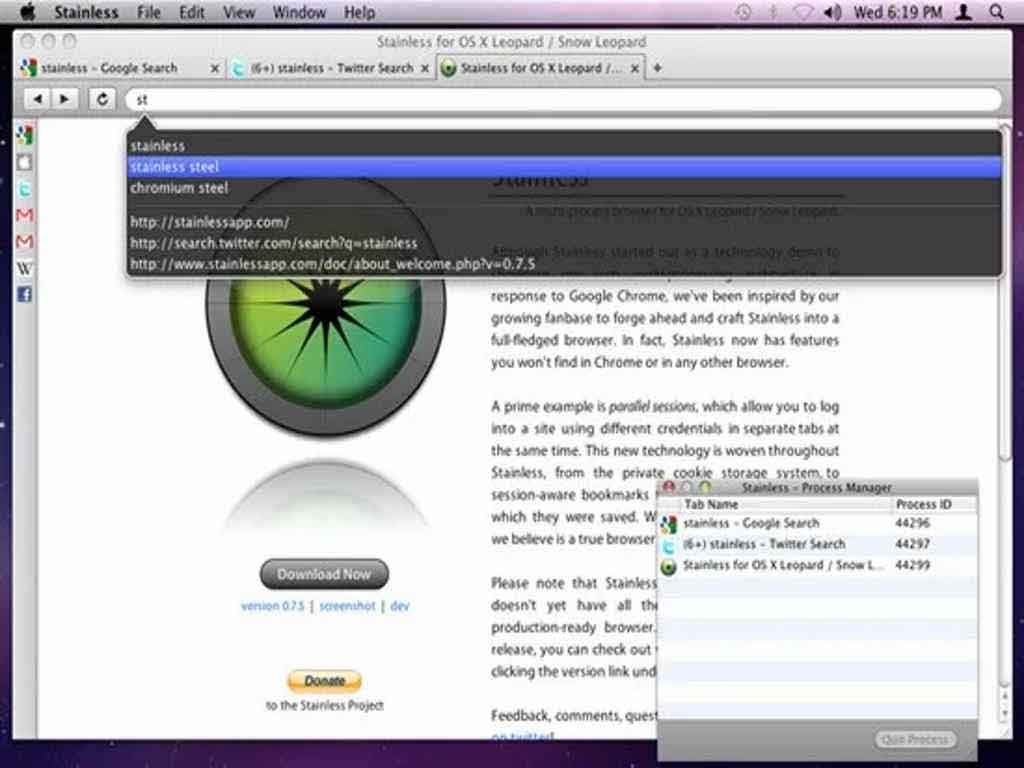This screenshot has height=768, width=1024.
Task: Click process ID 44299 cell
Action: [912, 566]
